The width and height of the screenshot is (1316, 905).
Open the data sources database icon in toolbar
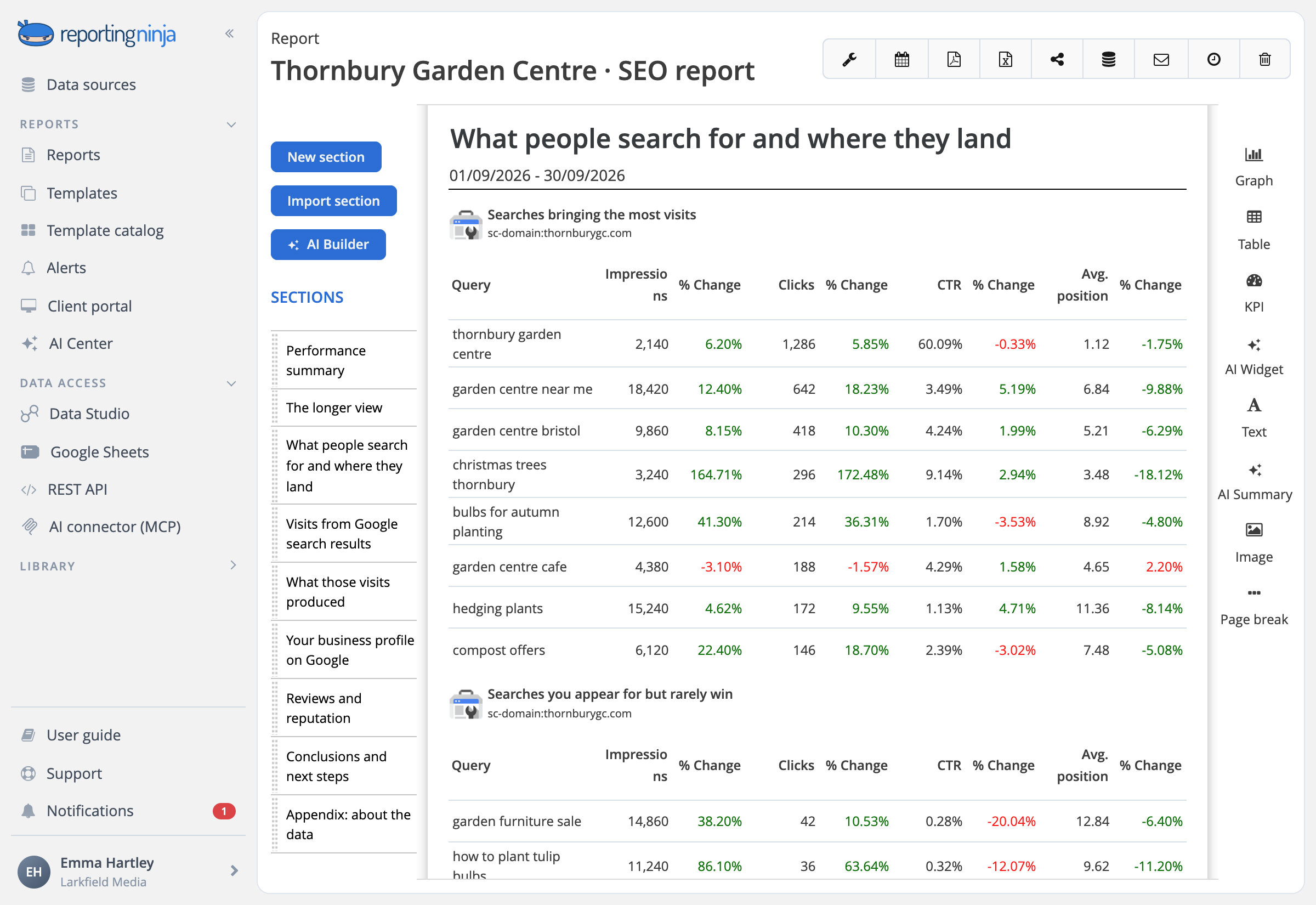click(1109, 59)
